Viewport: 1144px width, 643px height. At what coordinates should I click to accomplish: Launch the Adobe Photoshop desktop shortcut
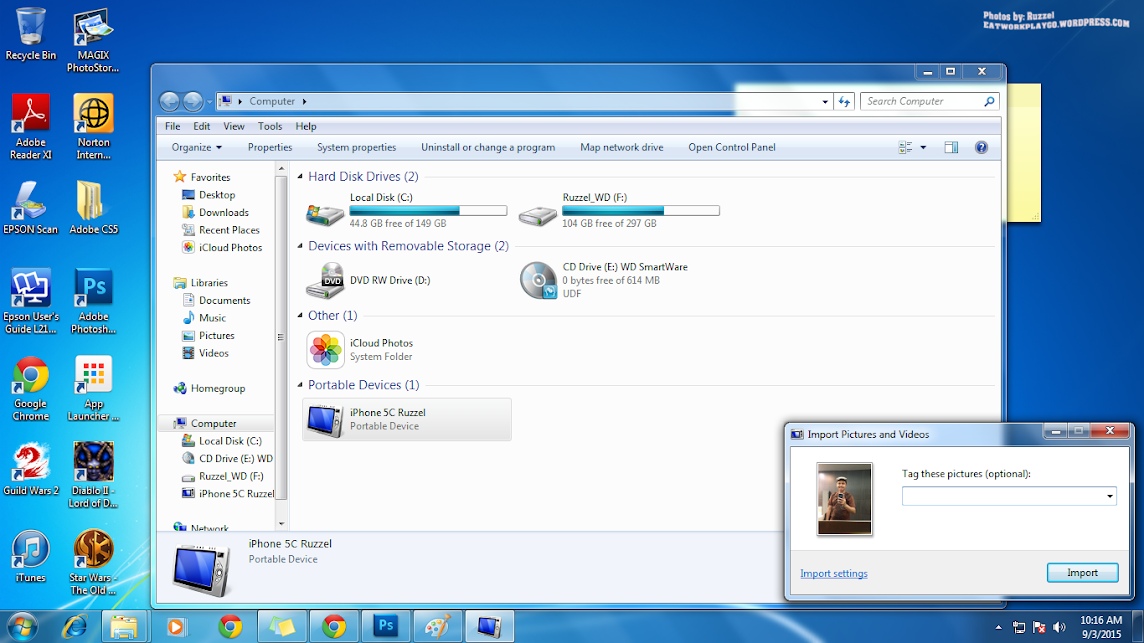tap(93, 301)
